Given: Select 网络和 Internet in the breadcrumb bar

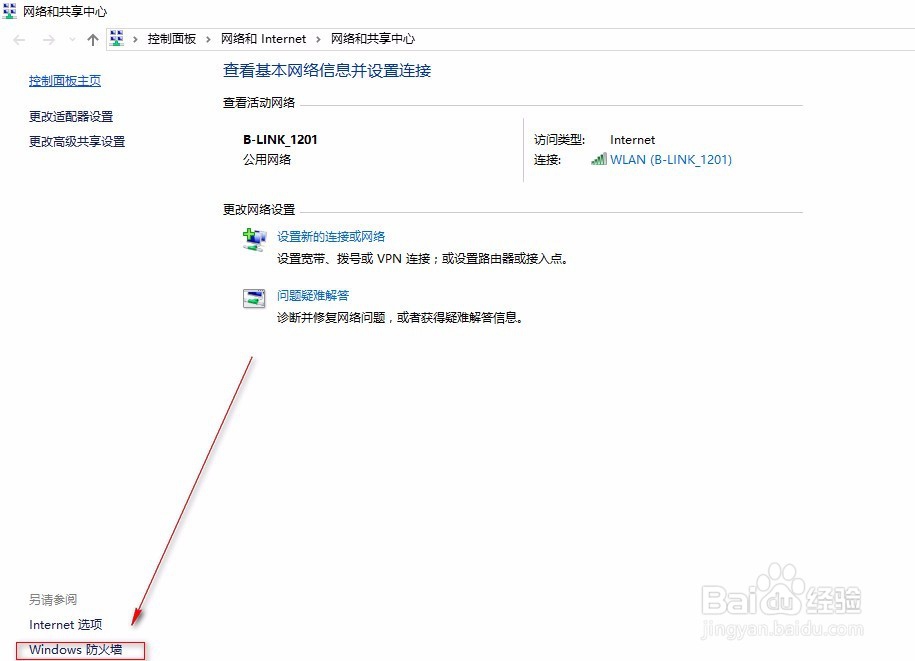Looking at the screenshot, I should coord(263,38).
